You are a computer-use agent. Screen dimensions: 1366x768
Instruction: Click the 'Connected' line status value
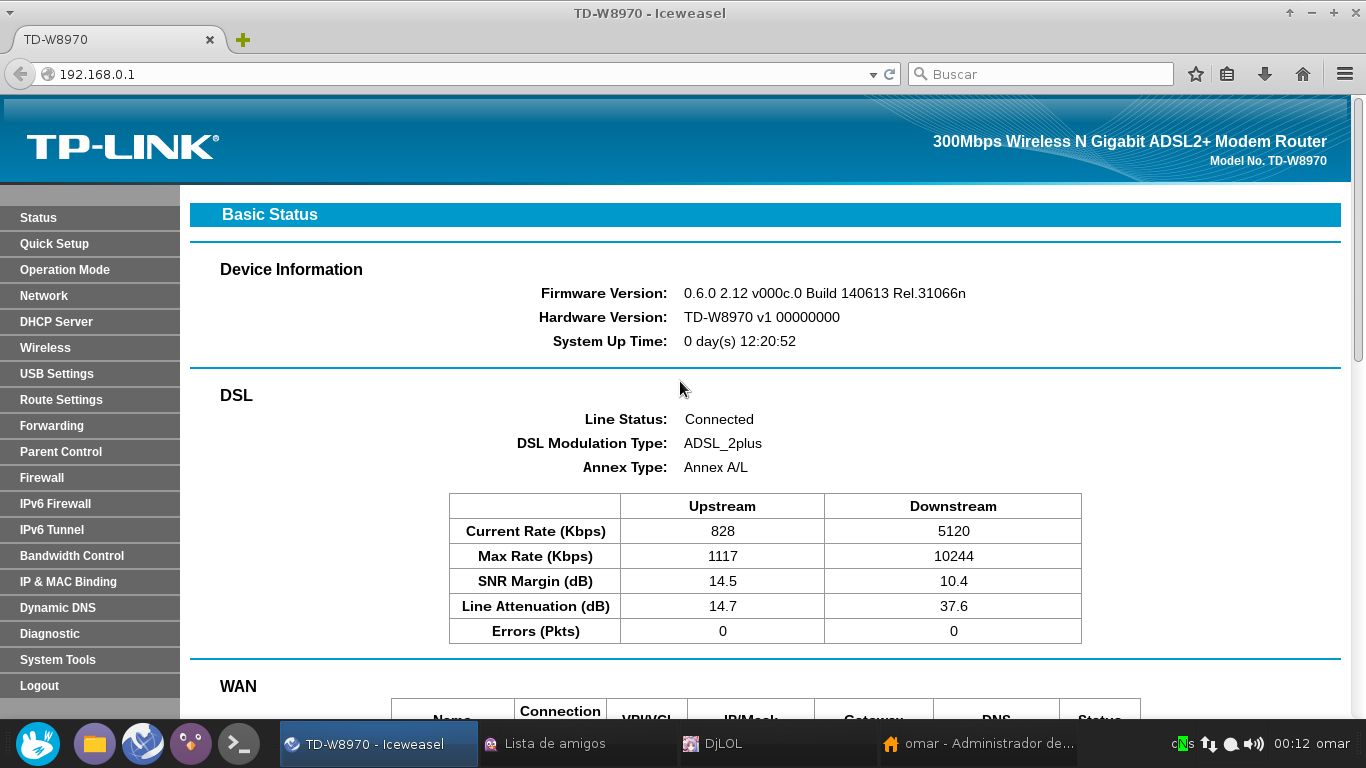pos(719,419)
